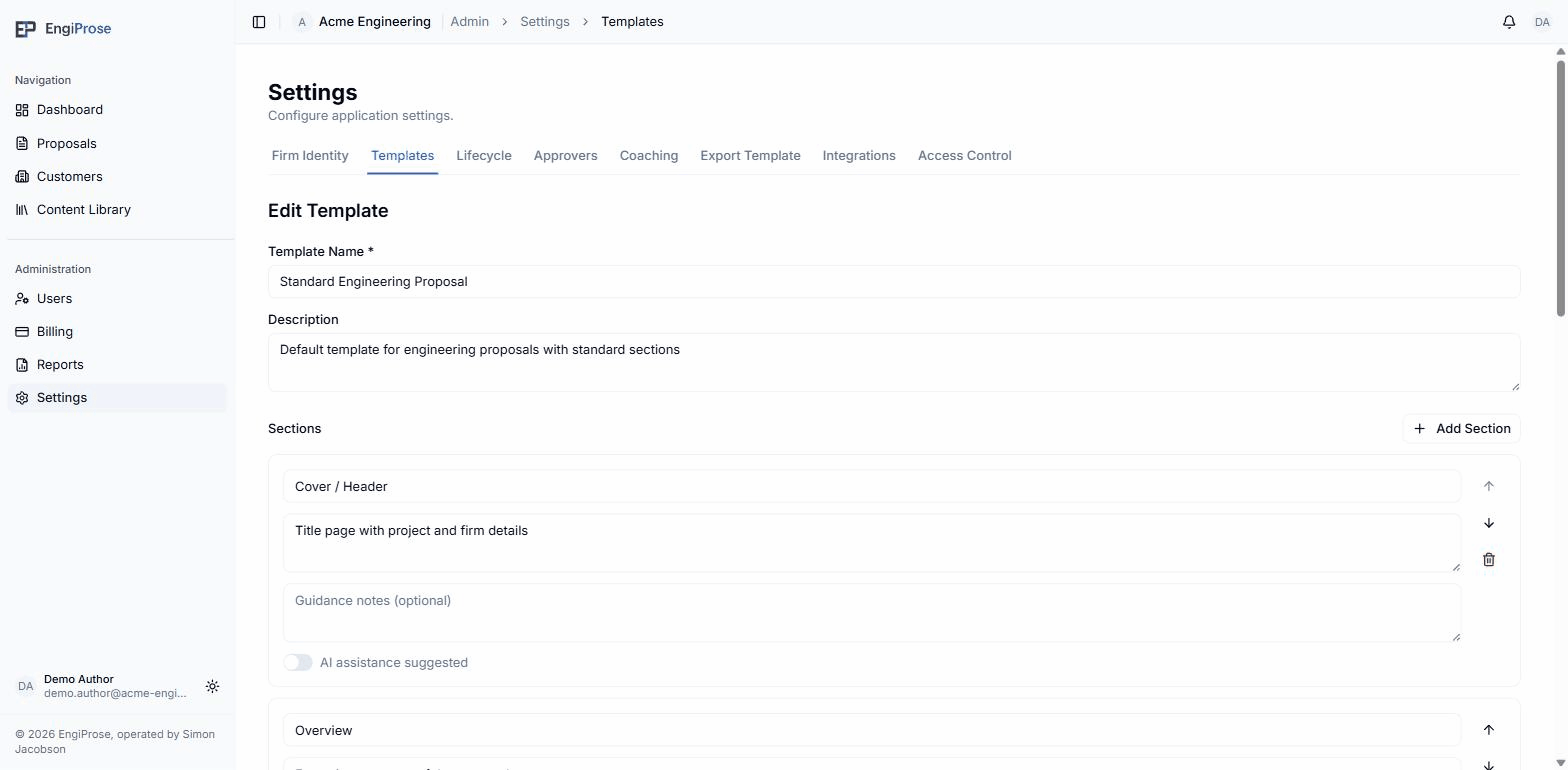Screen dimensions: 1568x770
Task: Go to the Coaching tab
Action: click(x=649, y=156)
